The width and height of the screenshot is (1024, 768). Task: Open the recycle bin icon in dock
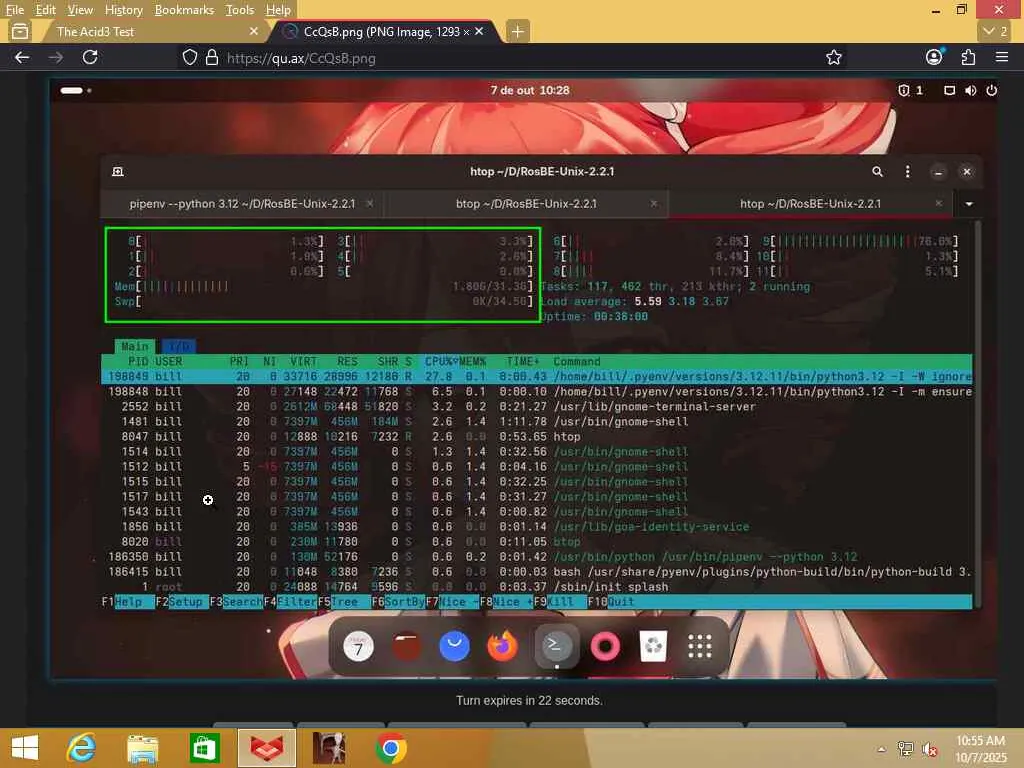click(x=653, y=647)
